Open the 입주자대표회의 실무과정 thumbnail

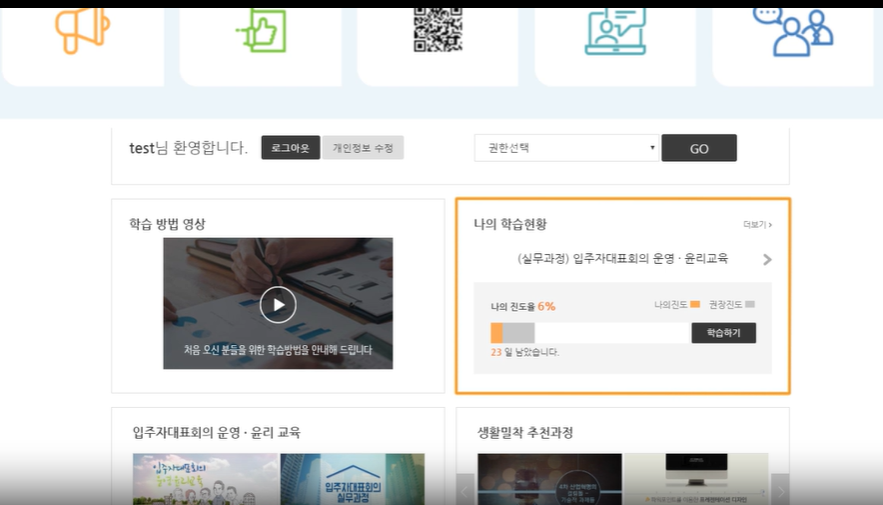(x=353, y=479)
